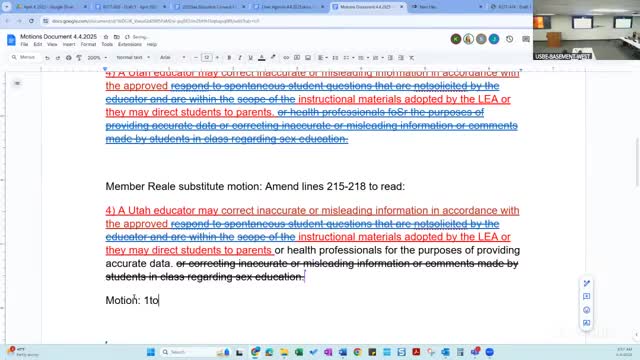Open the bulleted list dropdown

363,58
